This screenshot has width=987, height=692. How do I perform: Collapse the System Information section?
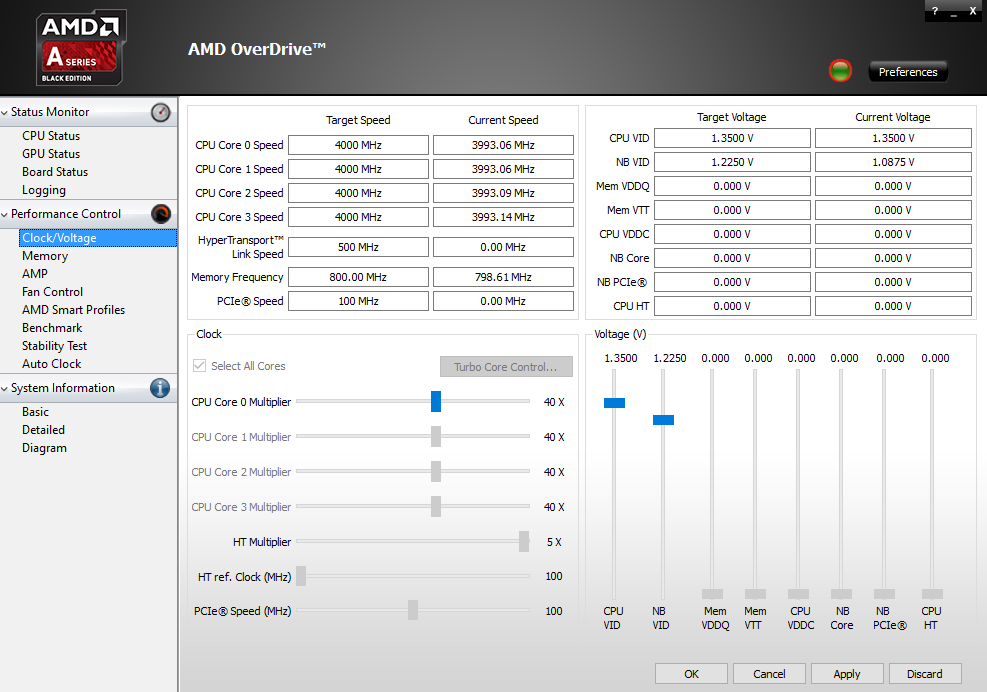[5, 389]
